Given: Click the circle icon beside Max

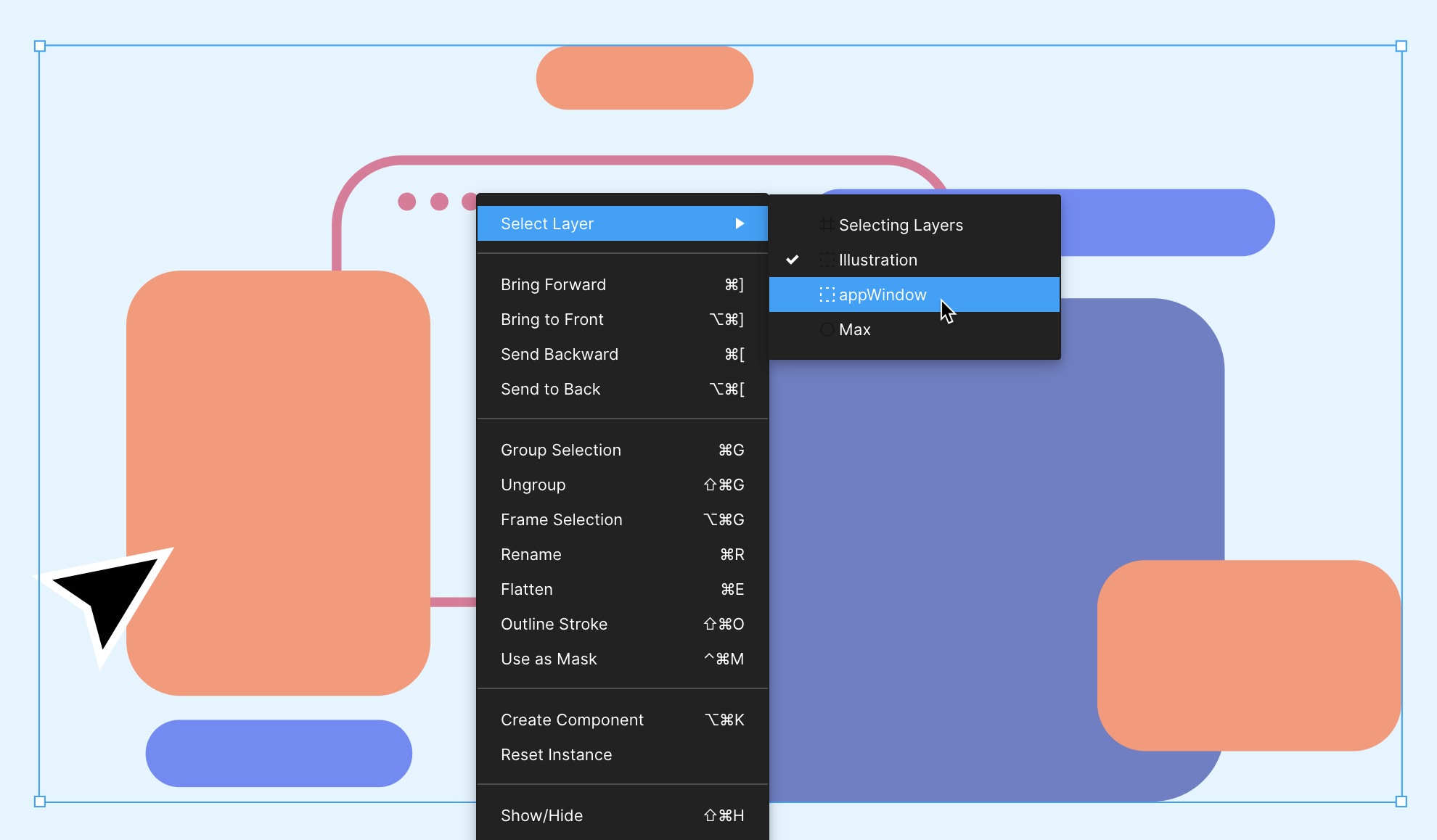Looking at the screenshot, I should (x=827, y=329).
